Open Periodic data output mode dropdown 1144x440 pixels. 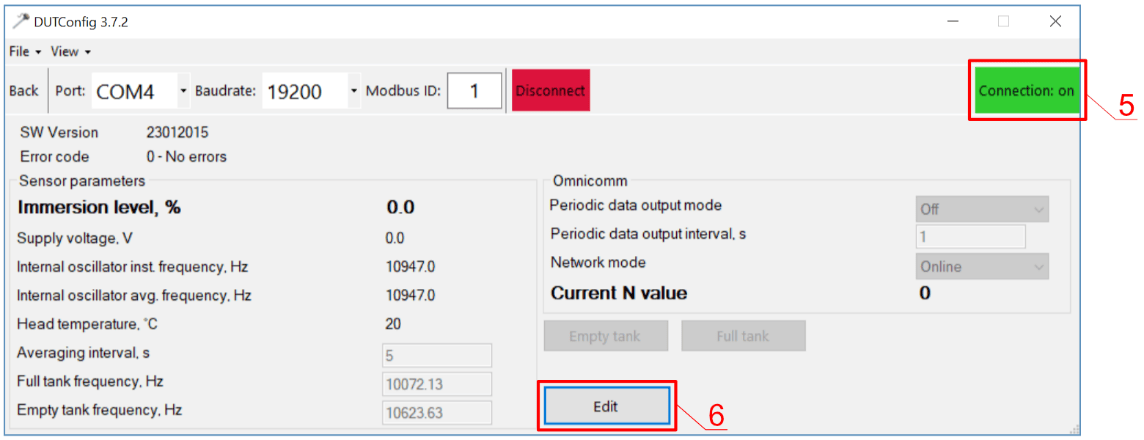(982, 209)
